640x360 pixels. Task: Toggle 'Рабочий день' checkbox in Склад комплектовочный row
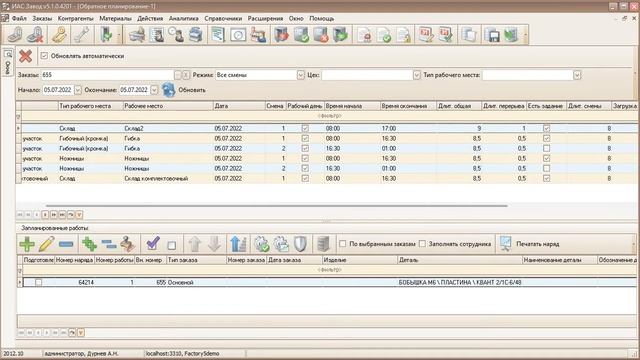coord(305,178)
